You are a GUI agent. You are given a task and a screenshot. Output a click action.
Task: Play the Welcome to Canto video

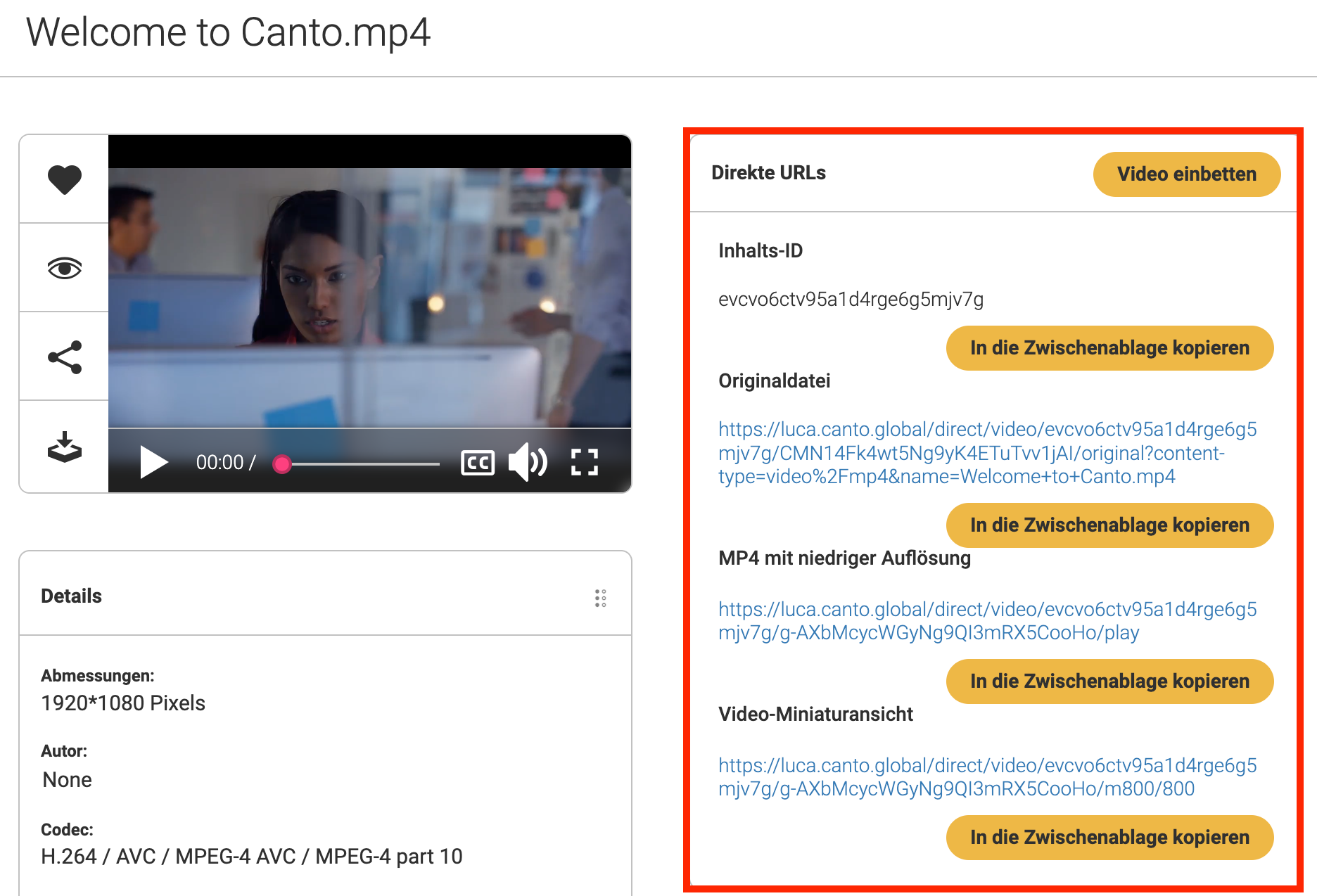point(153,462)
